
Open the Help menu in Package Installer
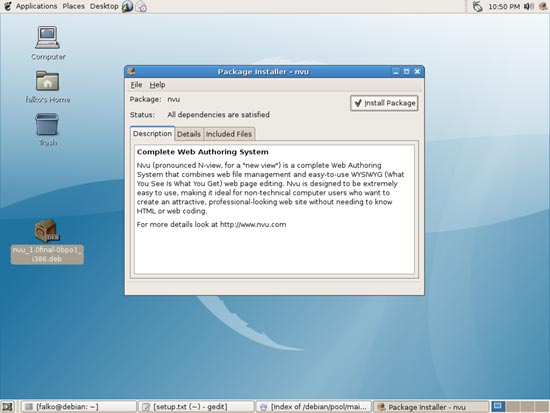(157, 85)
